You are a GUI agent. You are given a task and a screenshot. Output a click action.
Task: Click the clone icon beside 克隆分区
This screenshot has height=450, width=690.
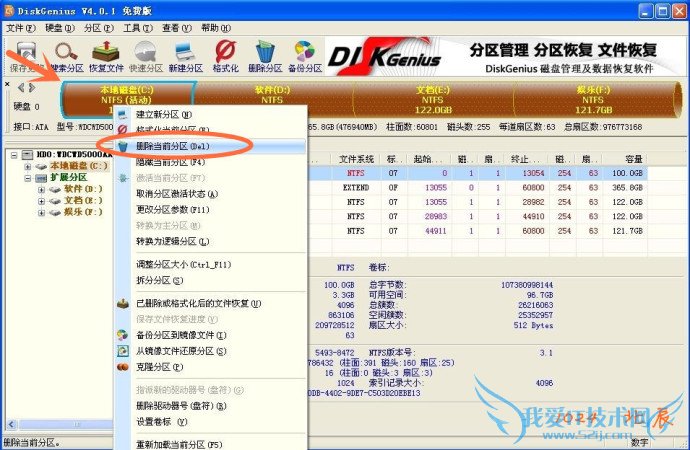tap(123, 367)
